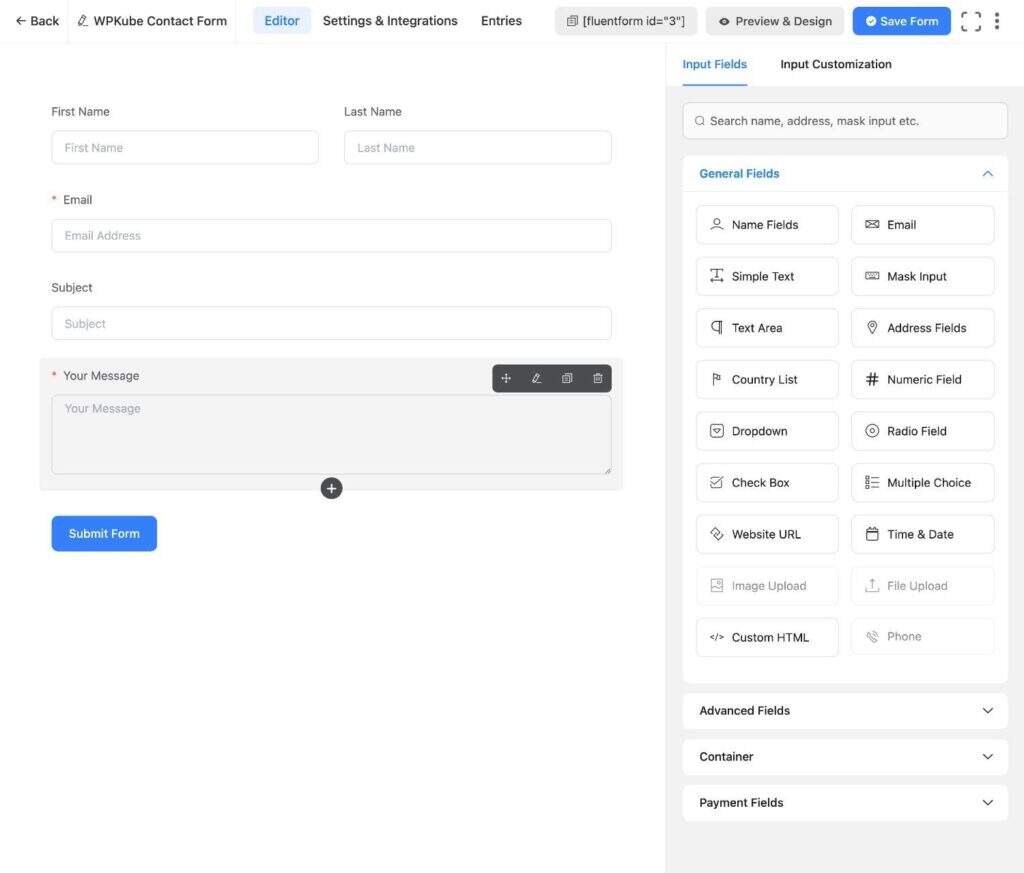Image resolution: width=1024 pixels, height=873 pixels.
Task: Click the field search input box
Action: pos(845,121)
